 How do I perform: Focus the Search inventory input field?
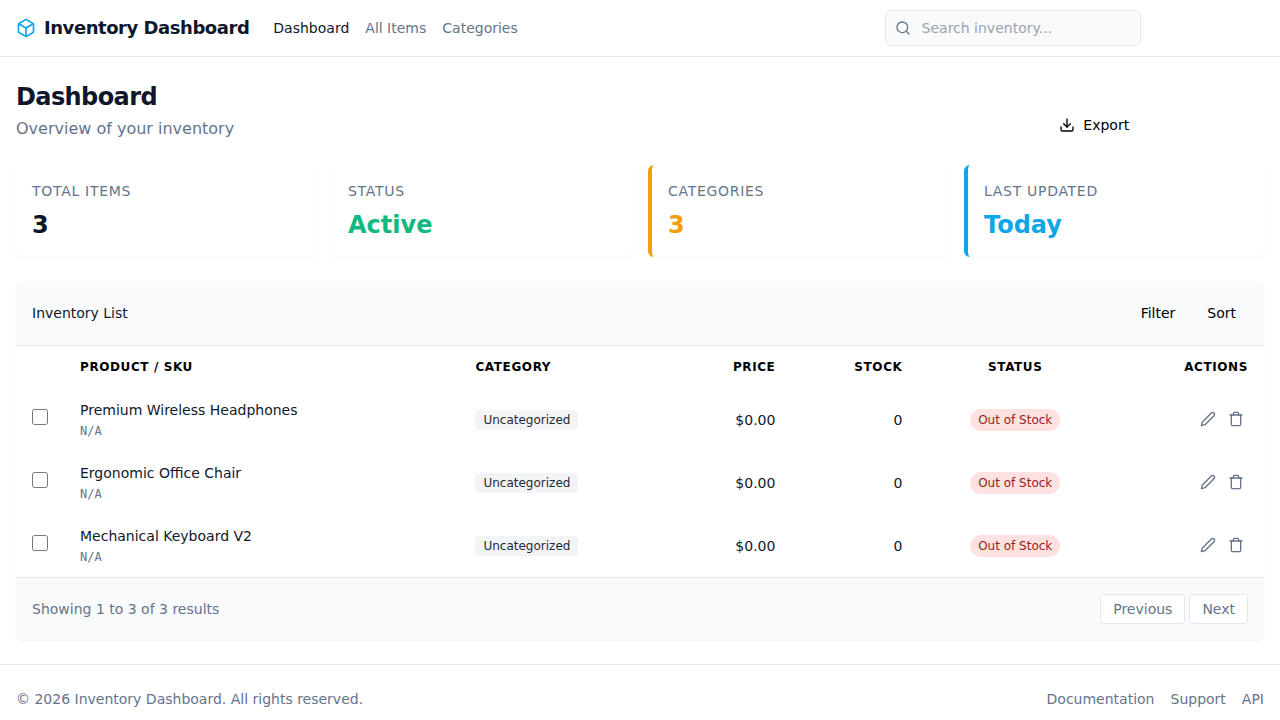pyautogui.click(x=1020, y=28)
